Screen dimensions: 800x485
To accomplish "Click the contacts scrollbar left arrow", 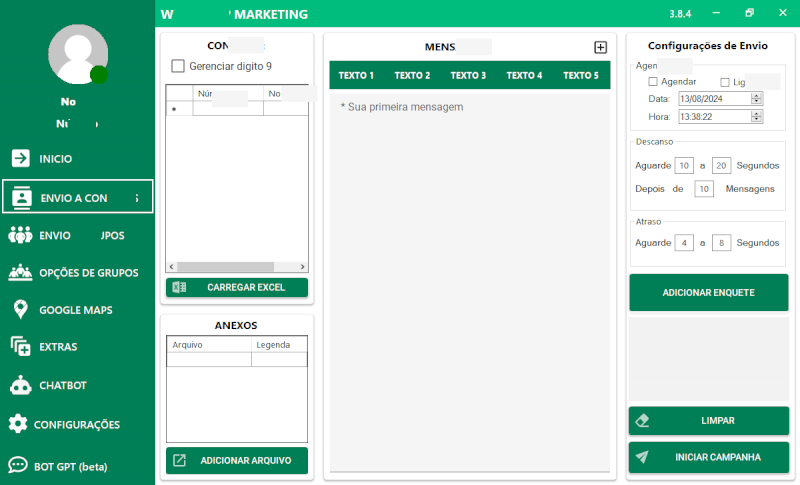I will 171,267.
